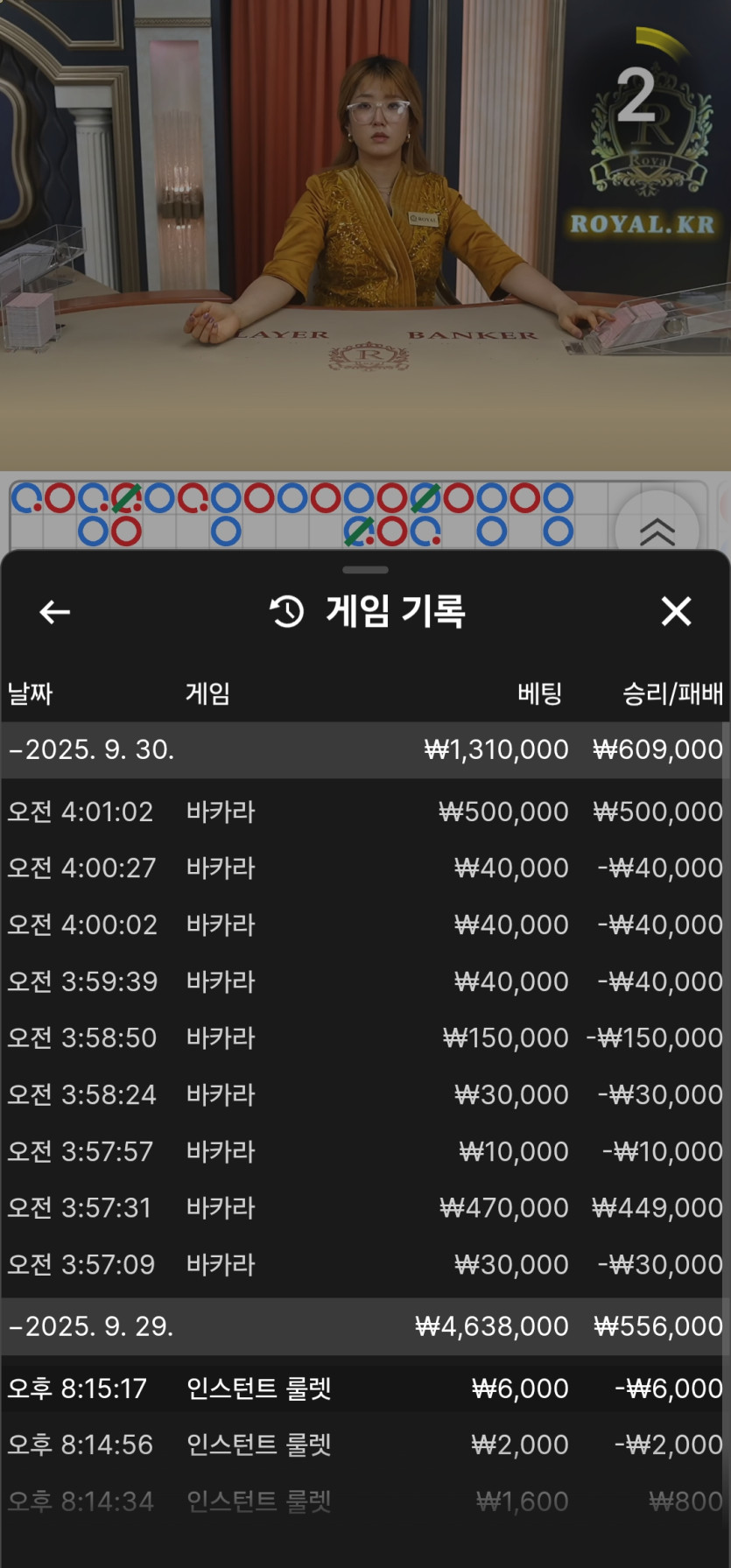Select the 오전 3:58:50 ₩150,000 bet row
Image resolution: width=731 pixels, height=1568 pixels.
365,1037
